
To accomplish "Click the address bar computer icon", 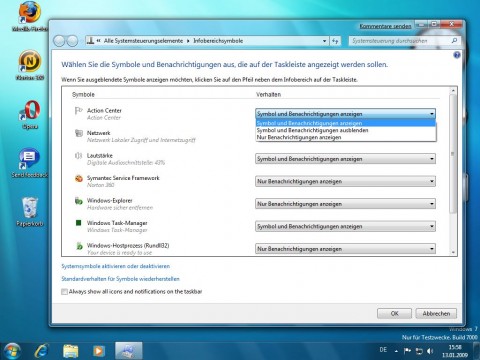I will (x=90, y=41).
